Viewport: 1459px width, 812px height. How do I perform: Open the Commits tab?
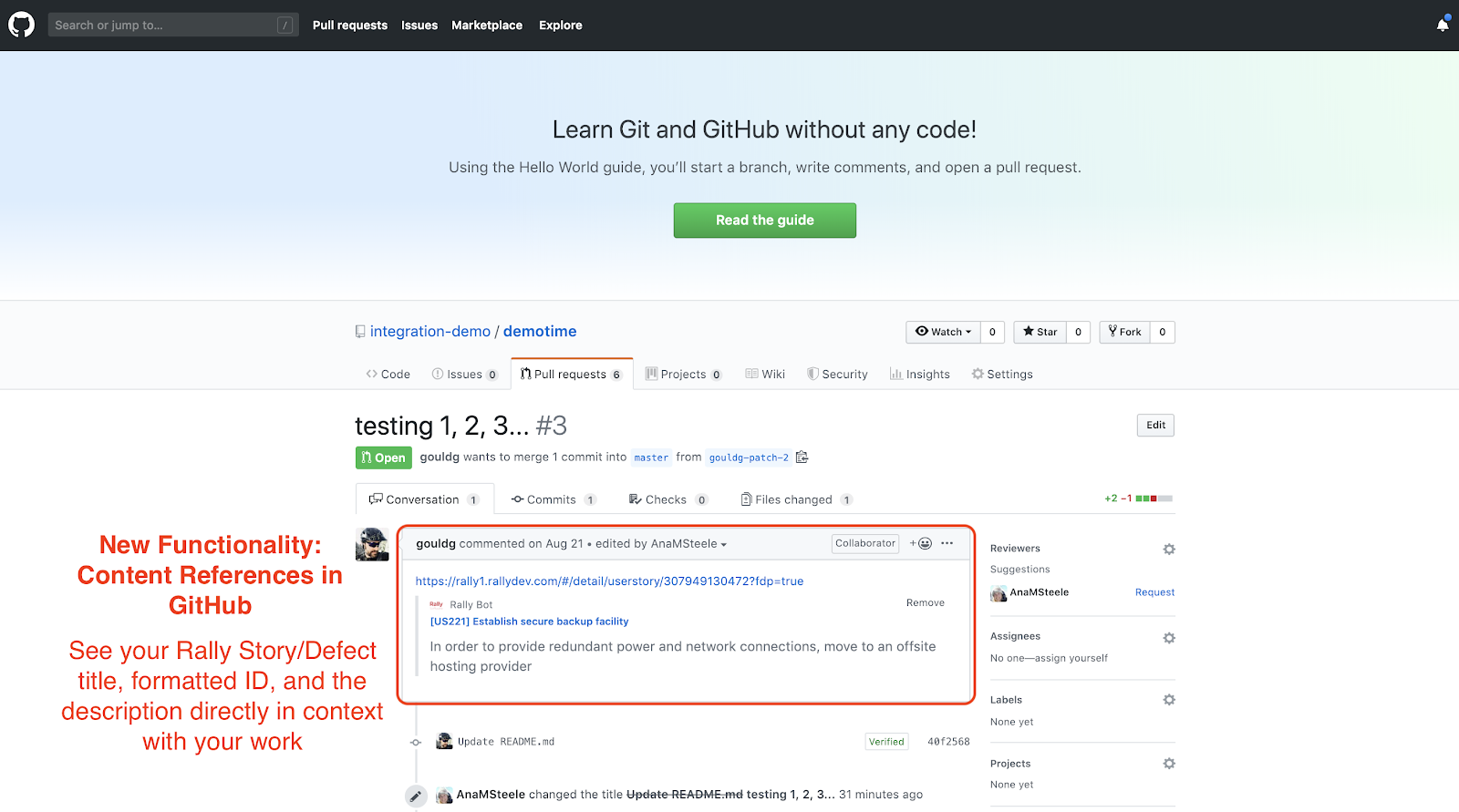tap(552, 499)
